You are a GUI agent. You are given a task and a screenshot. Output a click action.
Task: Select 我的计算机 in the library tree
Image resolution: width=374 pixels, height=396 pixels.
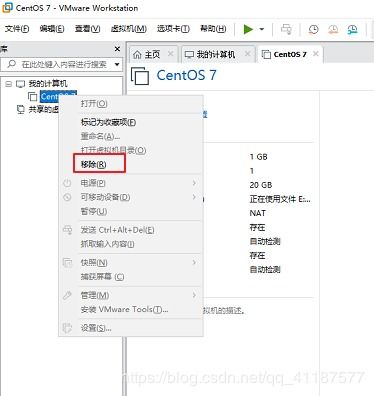48,83
